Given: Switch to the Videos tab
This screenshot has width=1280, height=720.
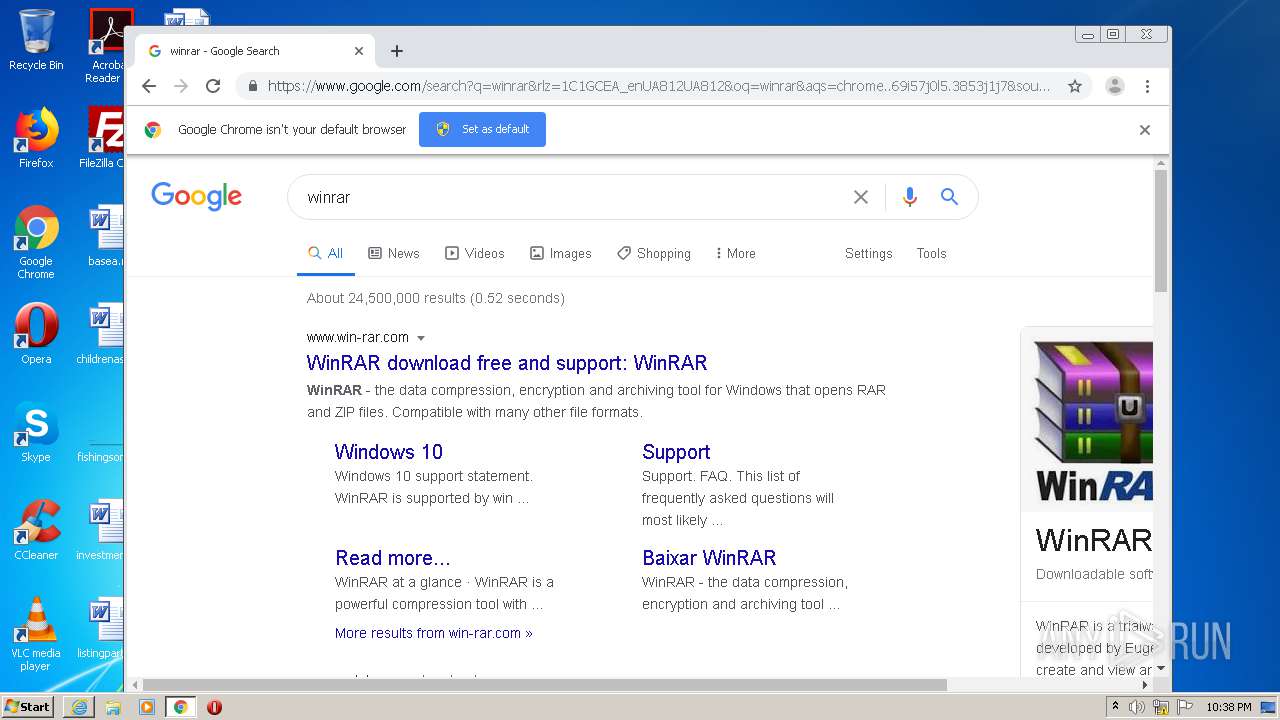Looking at the screenshot, I should click(475, 253).
